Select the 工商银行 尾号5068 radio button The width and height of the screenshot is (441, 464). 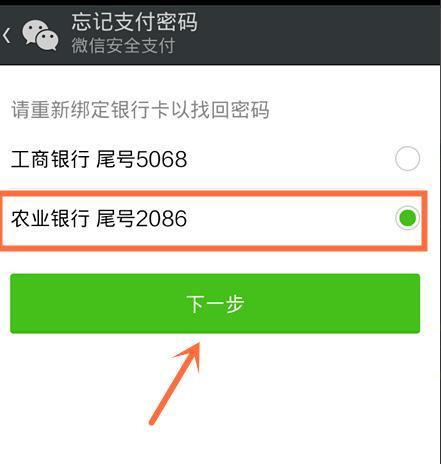[407, 159]
